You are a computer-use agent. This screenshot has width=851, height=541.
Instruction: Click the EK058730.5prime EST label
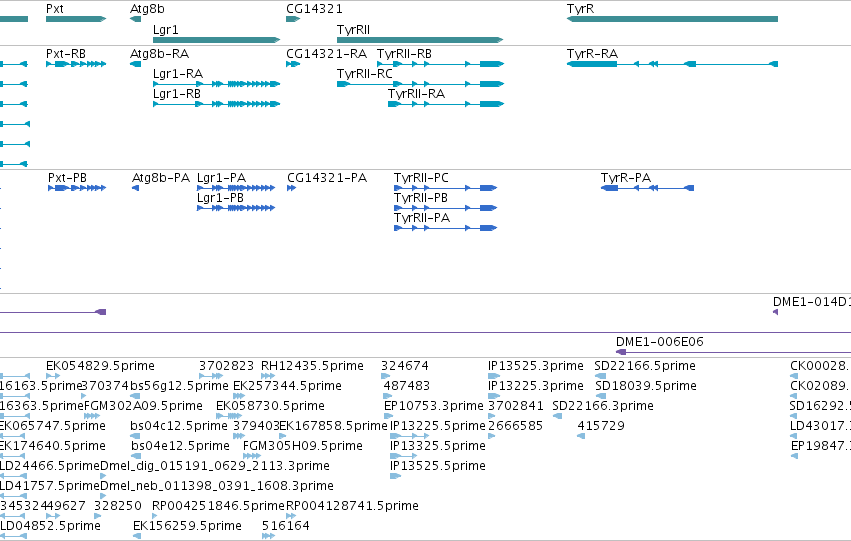click(x=270, y=406)
